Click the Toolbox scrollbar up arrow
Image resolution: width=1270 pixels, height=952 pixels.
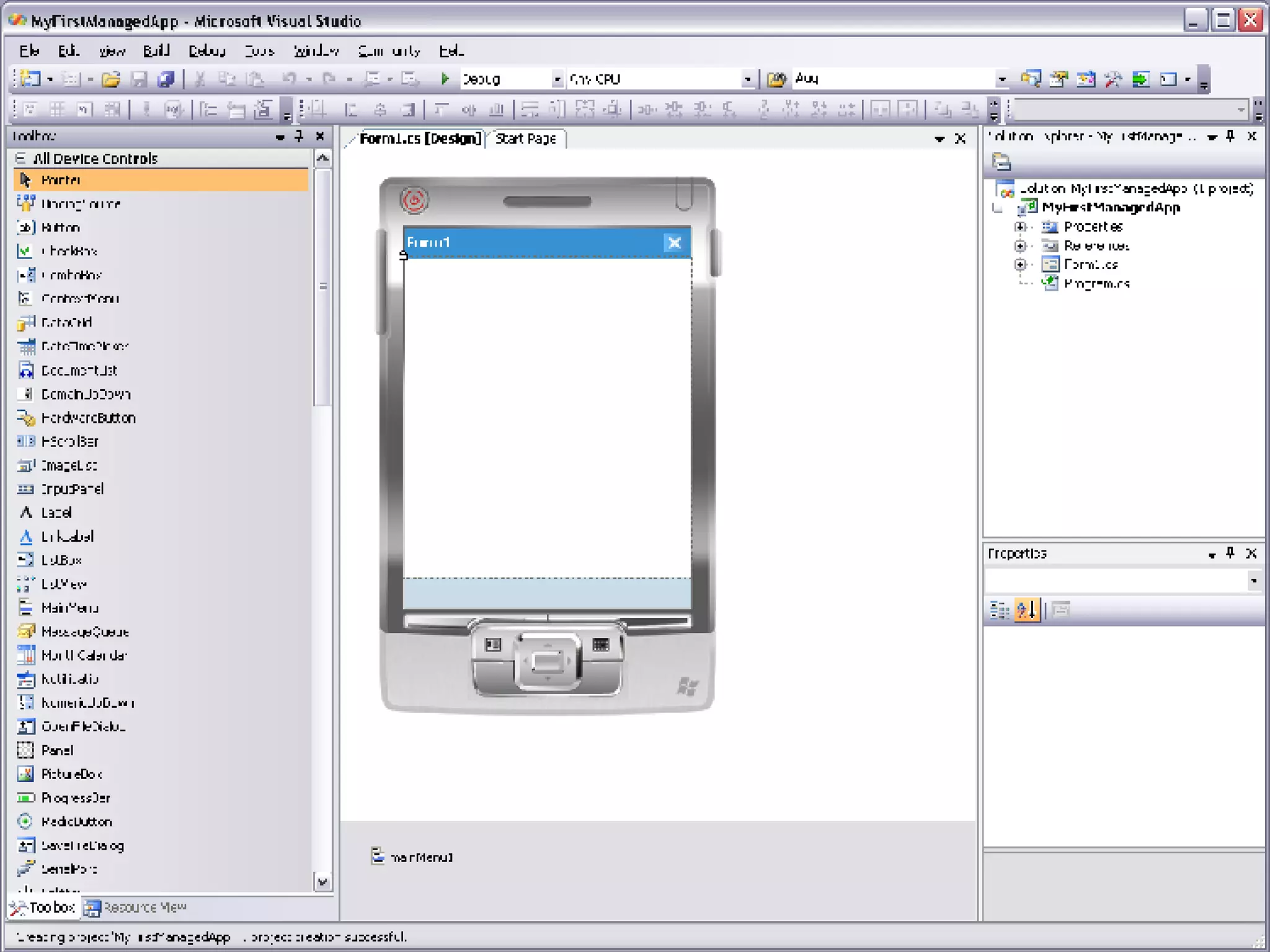click(322, 159)
